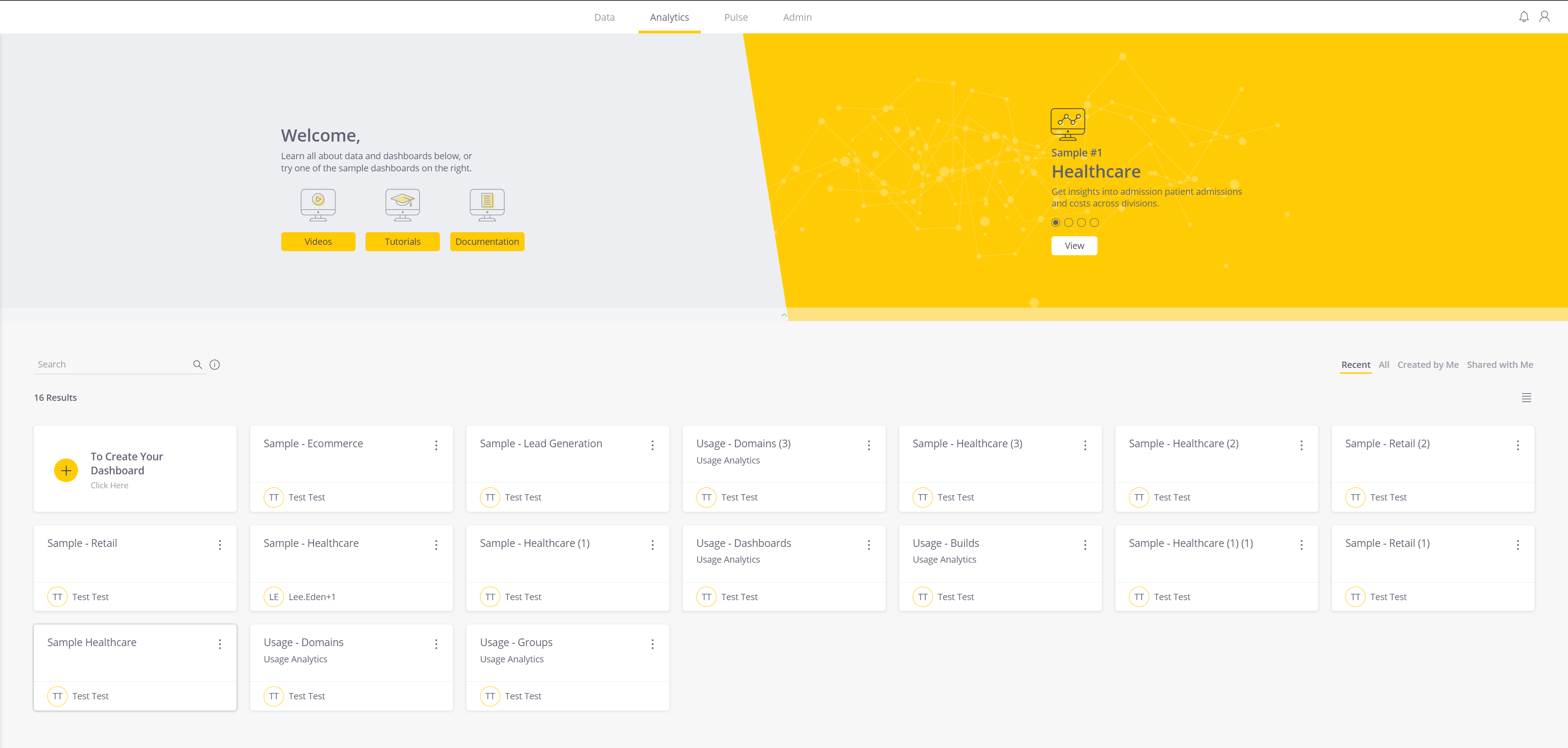Click the search info icon
The width and height of the screenshot is (1568, 748).
pyautogui.click(x=214, y=364)
